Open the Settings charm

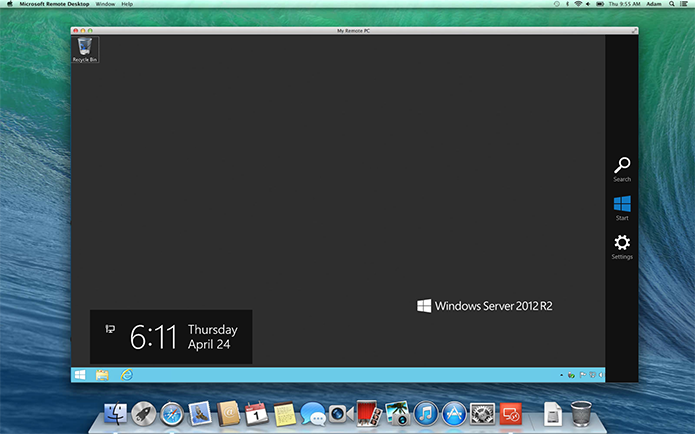621,245
